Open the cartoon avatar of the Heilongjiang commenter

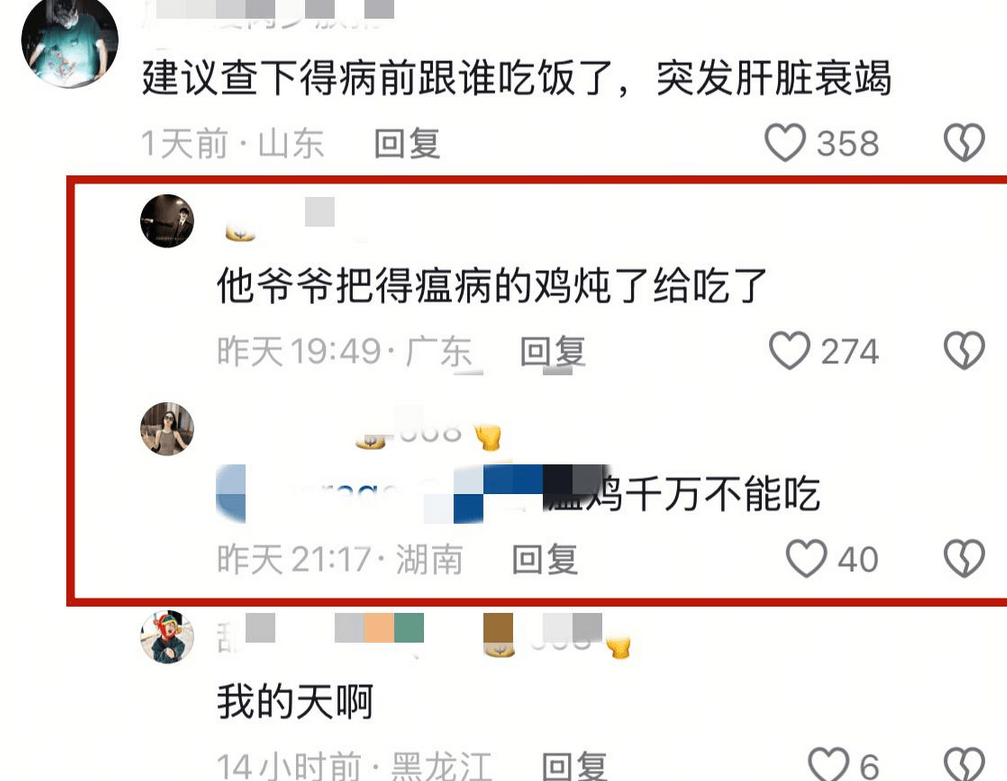[x=167, y=637]
